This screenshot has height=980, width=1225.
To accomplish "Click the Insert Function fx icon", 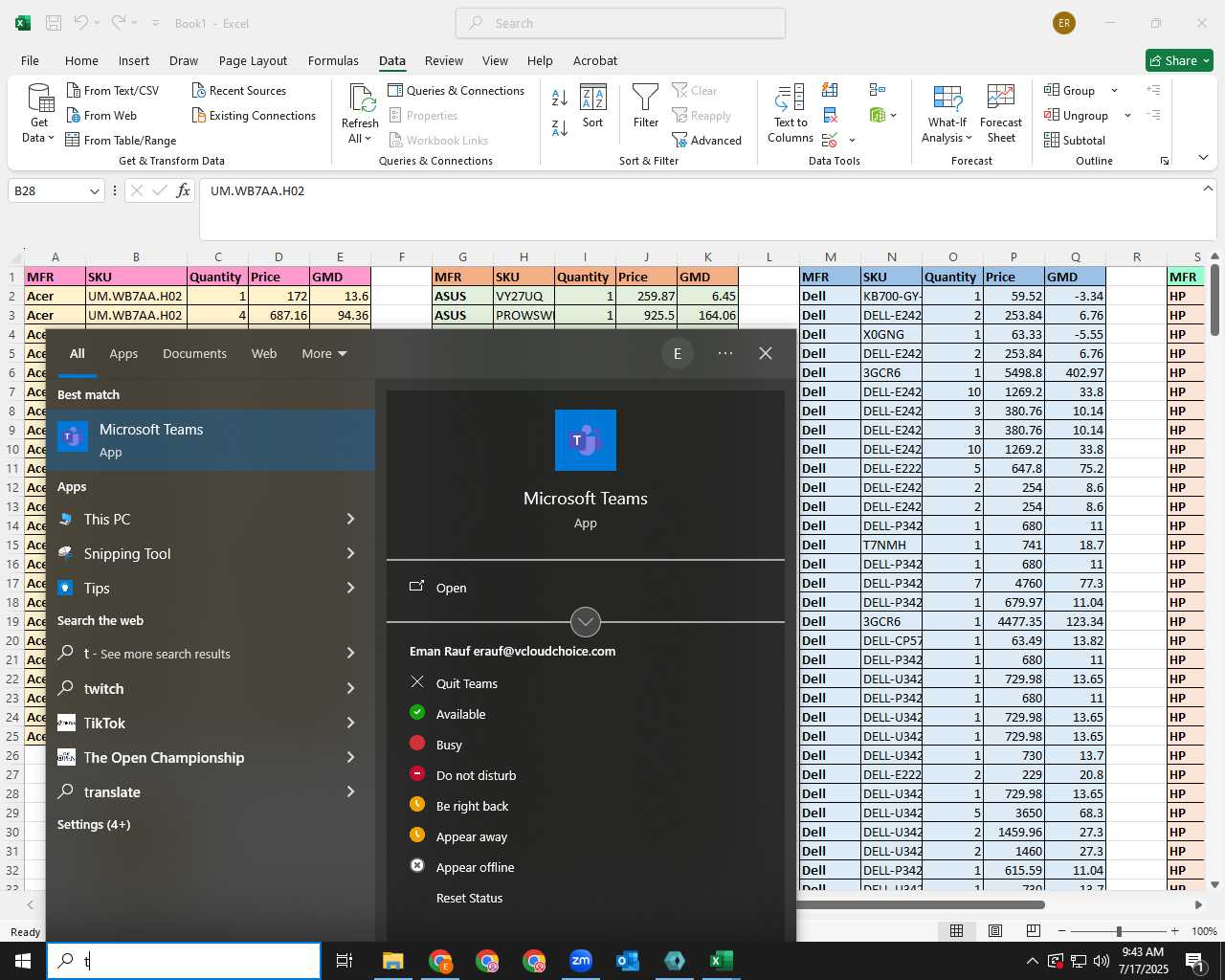I will coord(184,190).
